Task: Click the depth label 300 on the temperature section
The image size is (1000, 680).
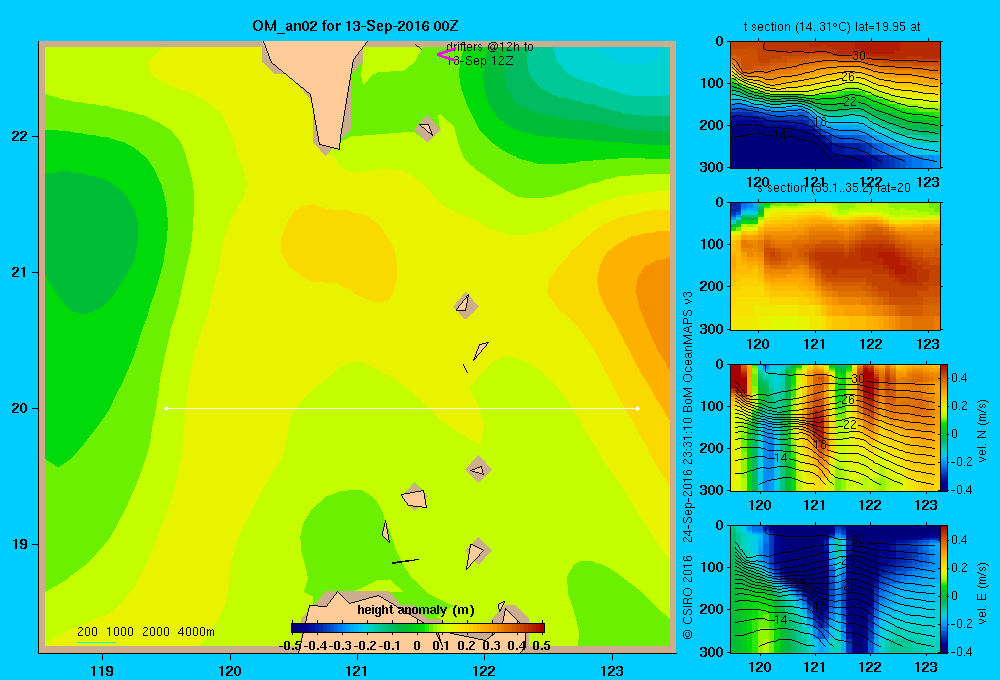Action: tap(712, 167)
